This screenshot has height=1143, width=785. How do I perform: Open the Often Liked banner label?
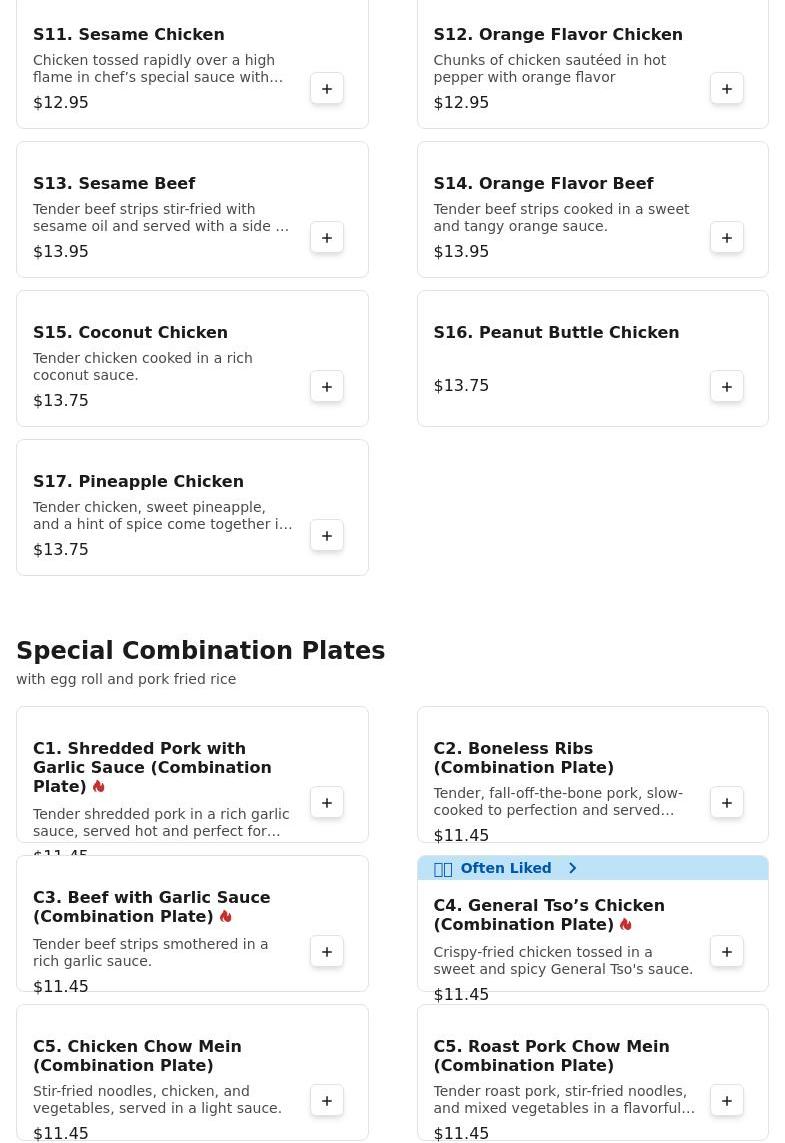505,868
